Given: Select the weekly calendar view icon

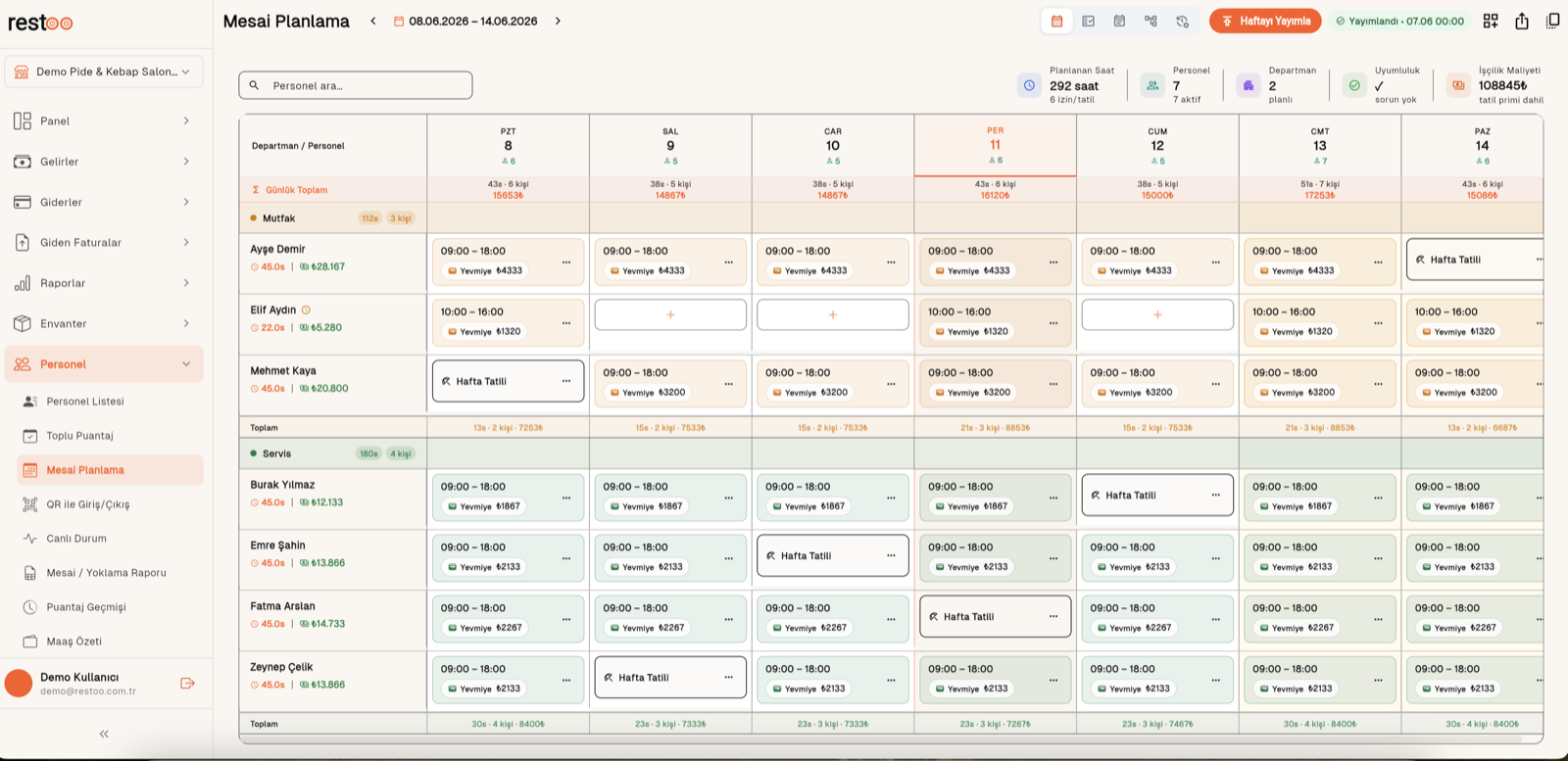Looking at the screenshot, I should coord(1056,21).
